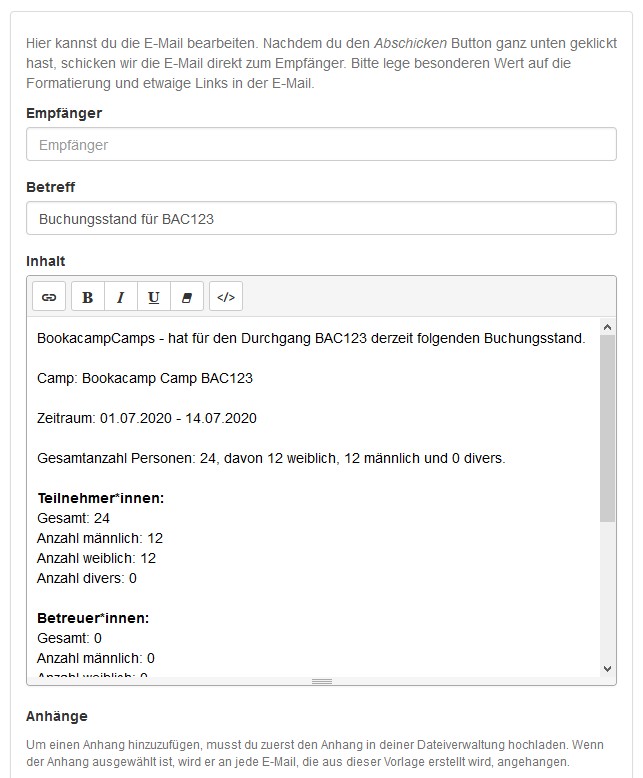The width and height of the screenshot is (643, 778).
Task: Click the Empfänger input field
Action: (x=321, y=145)
